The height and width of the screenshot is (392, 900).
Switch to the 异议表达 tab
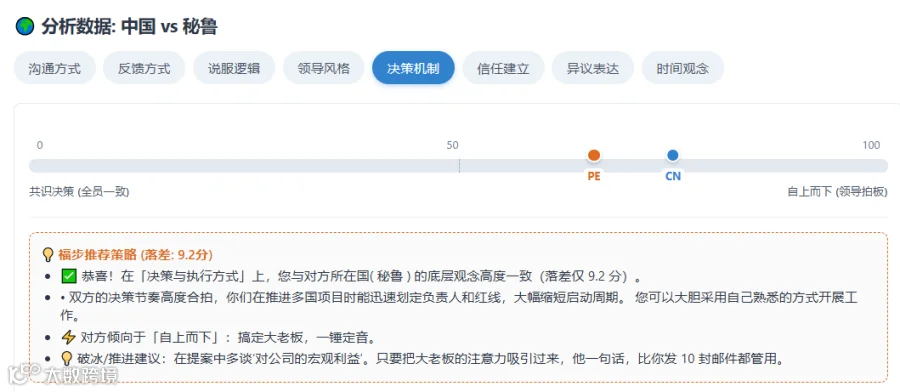[x=593, y=68]
